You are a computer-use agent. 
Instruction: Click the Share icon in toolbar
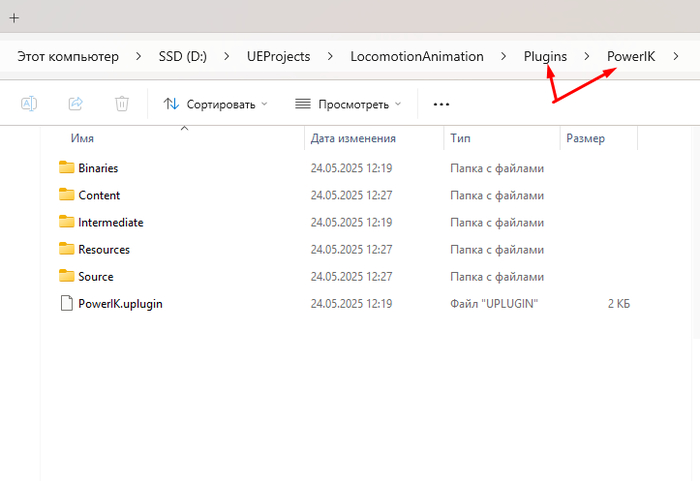coord(75,104)
